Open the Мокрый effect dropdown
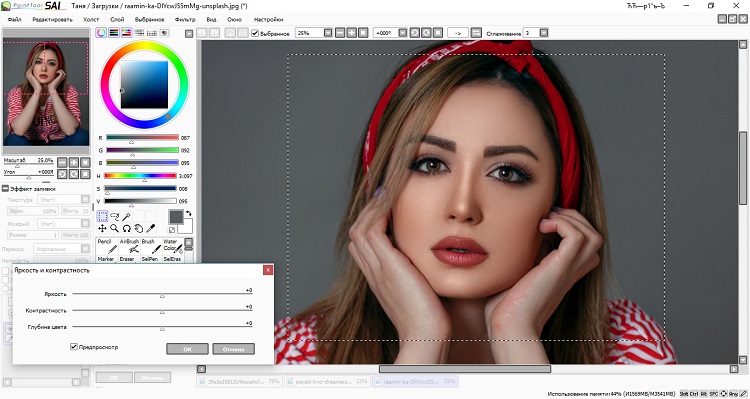The image size is (750, 399). (x=85, y=223)
